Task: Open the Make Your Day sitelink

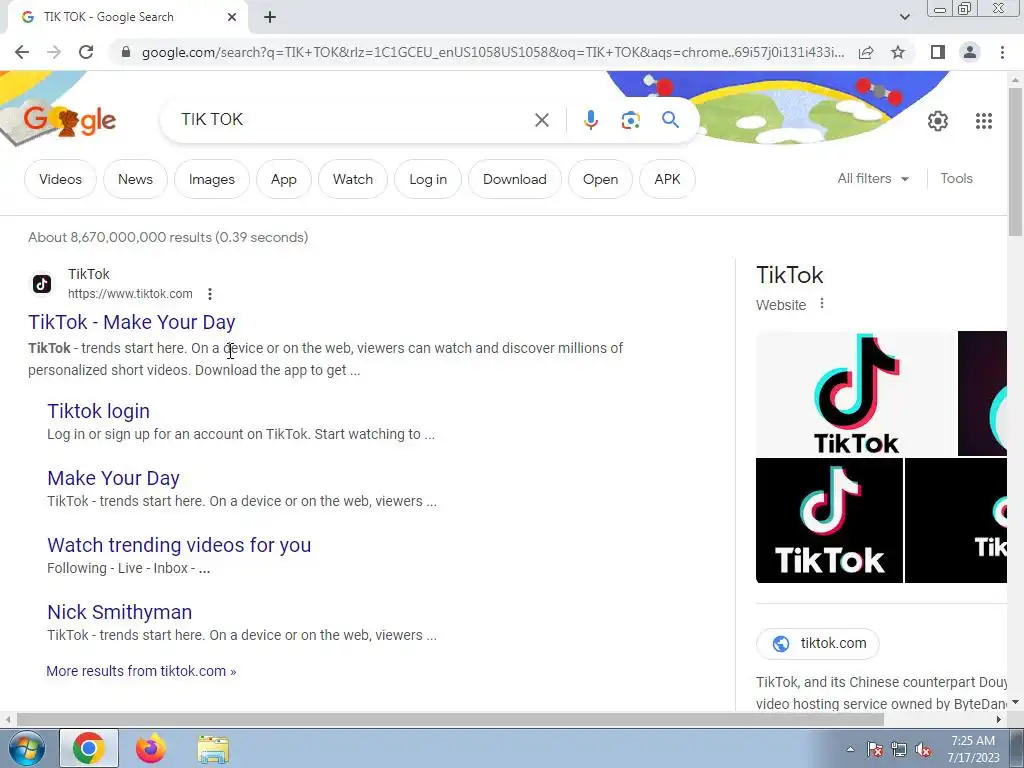Action: click(113, 478)
